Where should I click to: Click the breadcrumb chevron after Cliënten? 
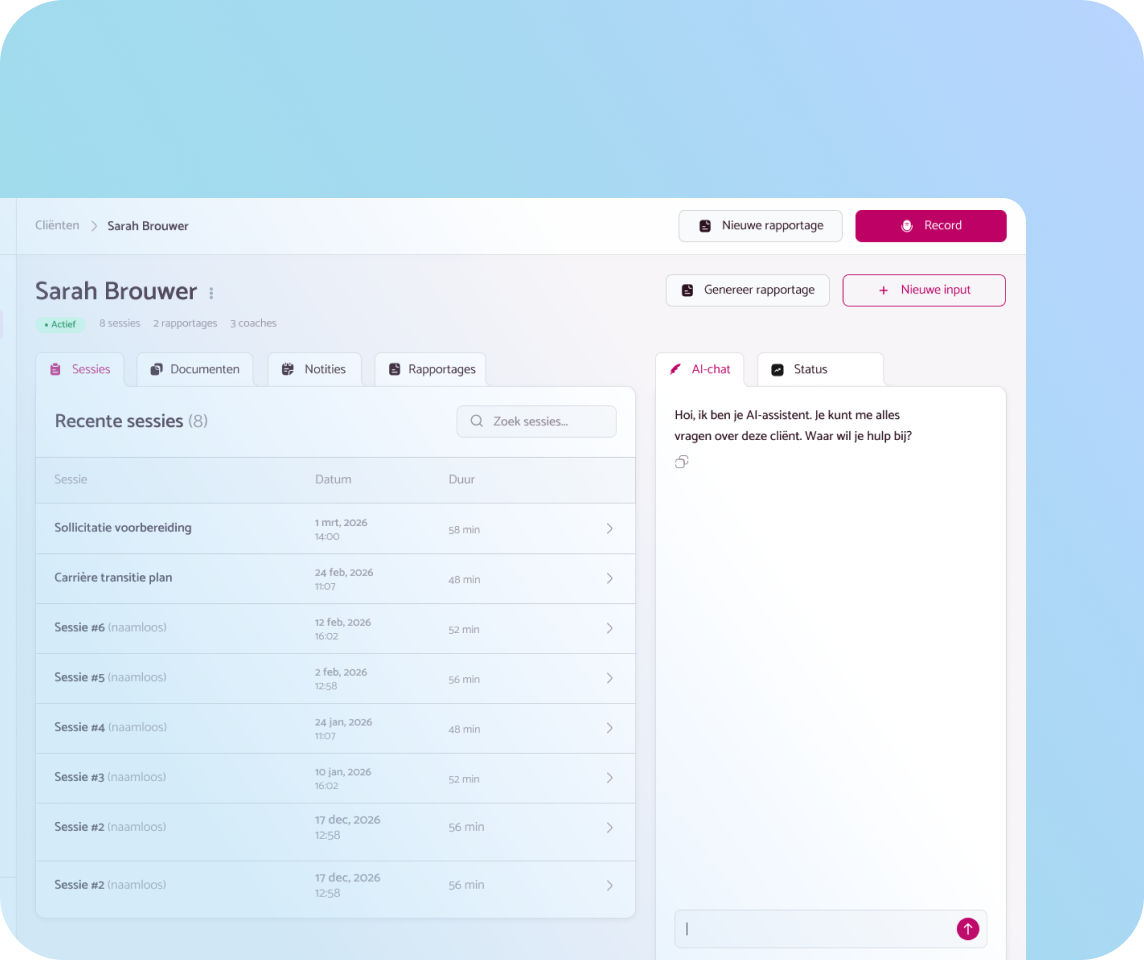coord(94,226)
